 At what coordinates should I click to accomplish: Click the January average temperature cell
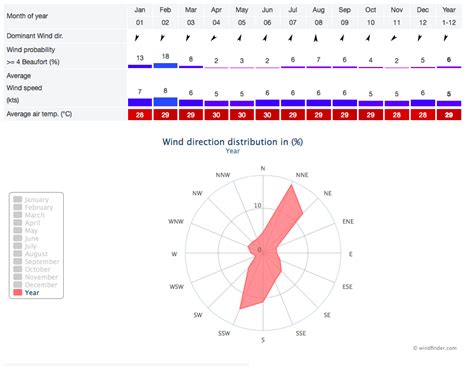[140, 115]
